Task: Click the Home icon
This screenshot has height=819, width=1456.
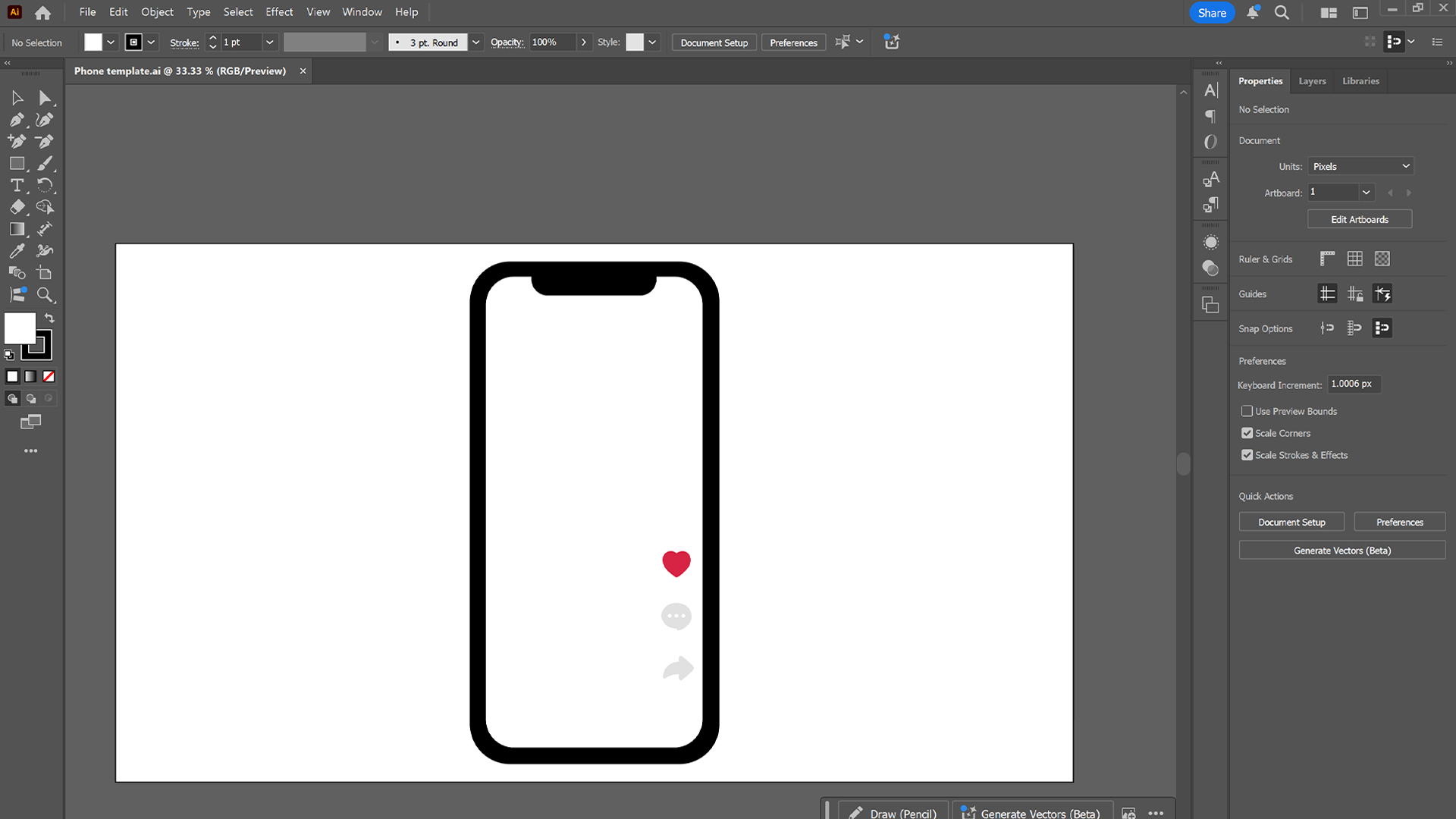Action: click(43, 13)
